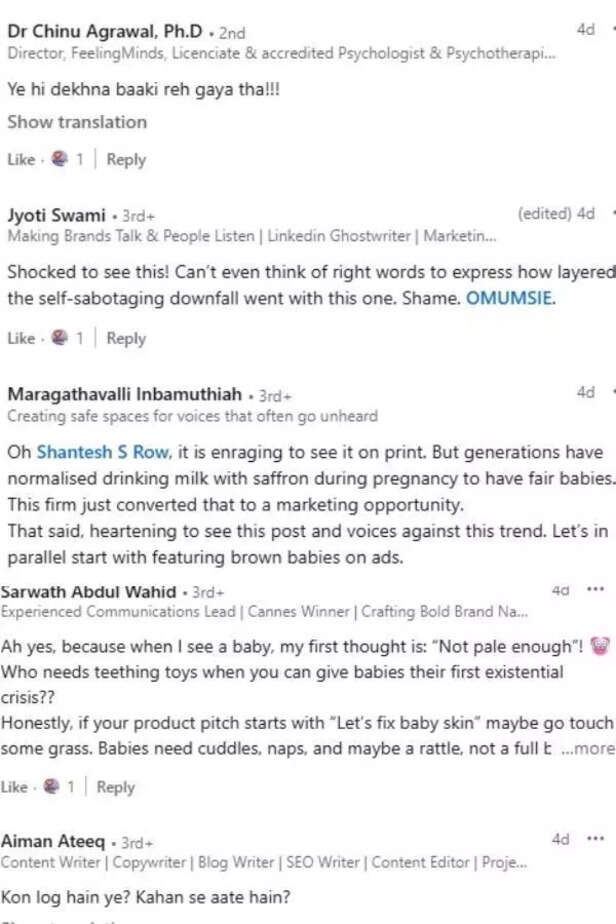Reply to Dr Chinu Agrawal's comment
The width and height of the screenshot is (616, 924).
pos(126,159)
